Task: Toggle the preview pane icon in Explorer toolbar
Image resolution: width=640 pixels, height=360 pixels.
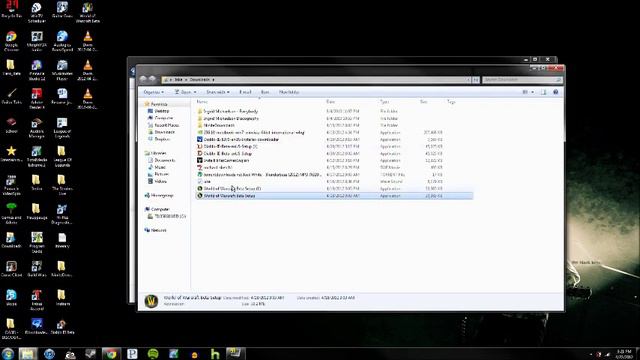Action: tap(544, 92)
